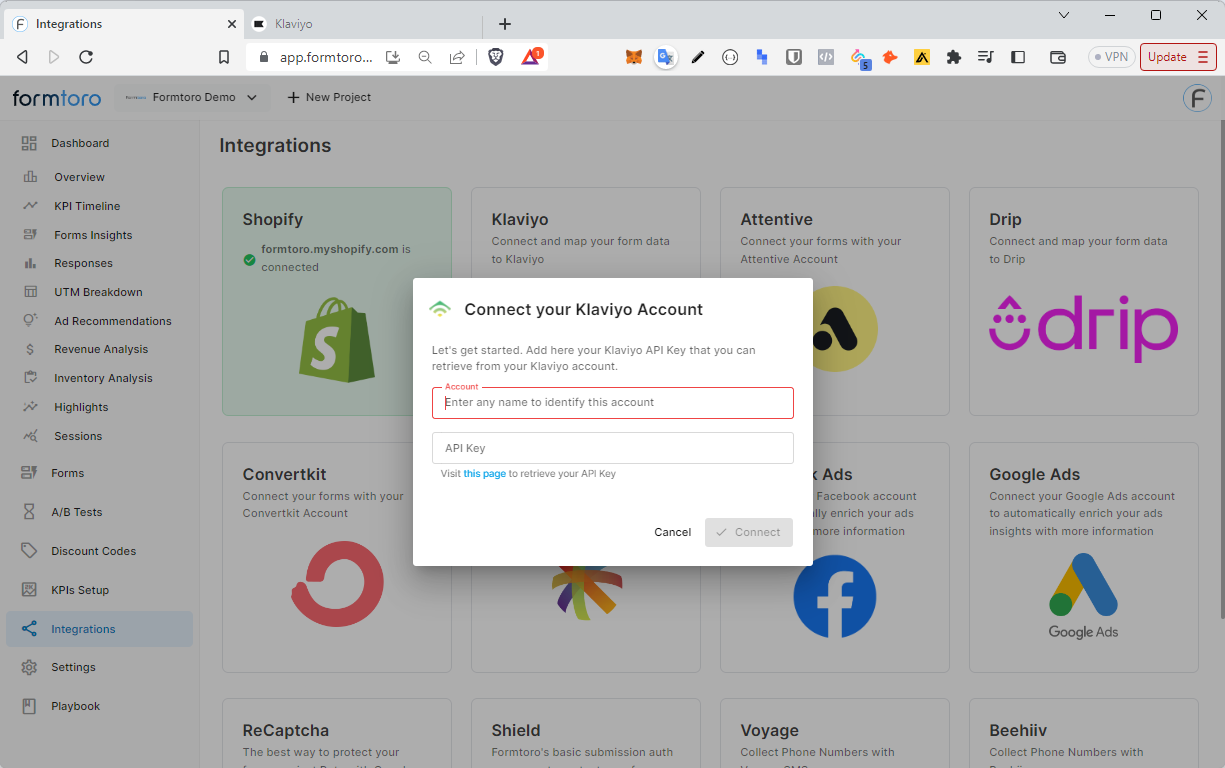
Task: Switch to the Klaviyo browser tab
Action: click(363, 23)
